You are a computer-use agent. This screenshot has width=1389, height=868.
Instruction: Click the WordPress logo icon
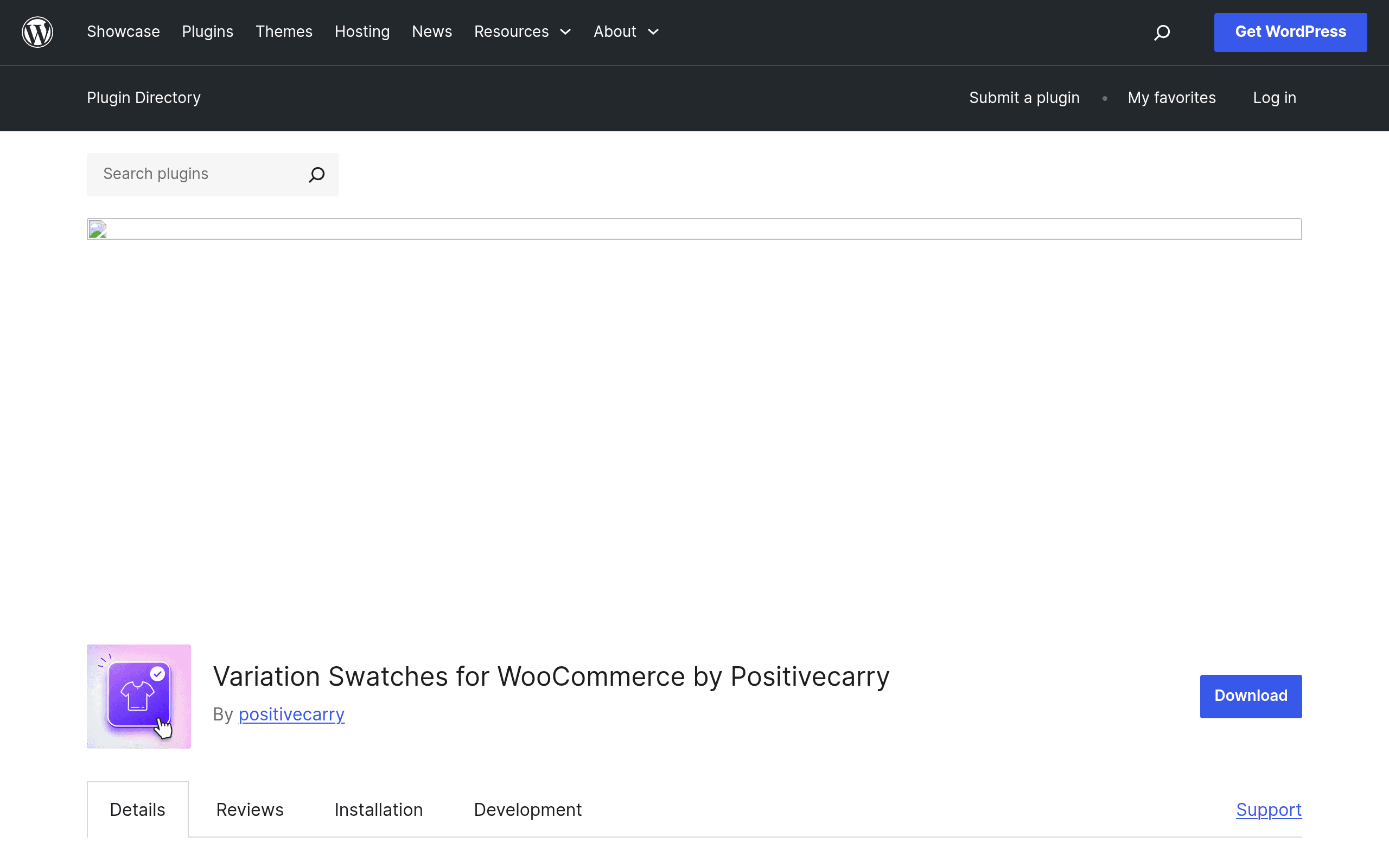tap(37, 32)
